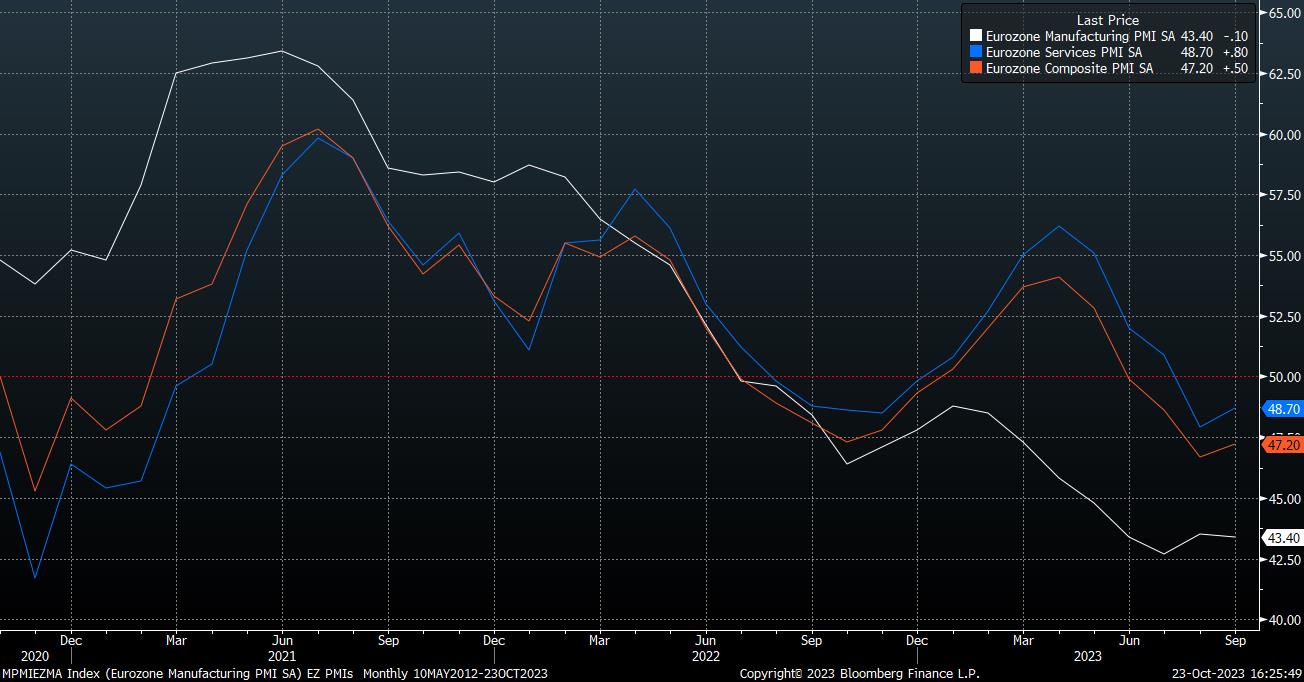Click the orange Composite PMI legend swatch
The height and width of the screenshot is (682, 1304).
(x=976, y=68)
